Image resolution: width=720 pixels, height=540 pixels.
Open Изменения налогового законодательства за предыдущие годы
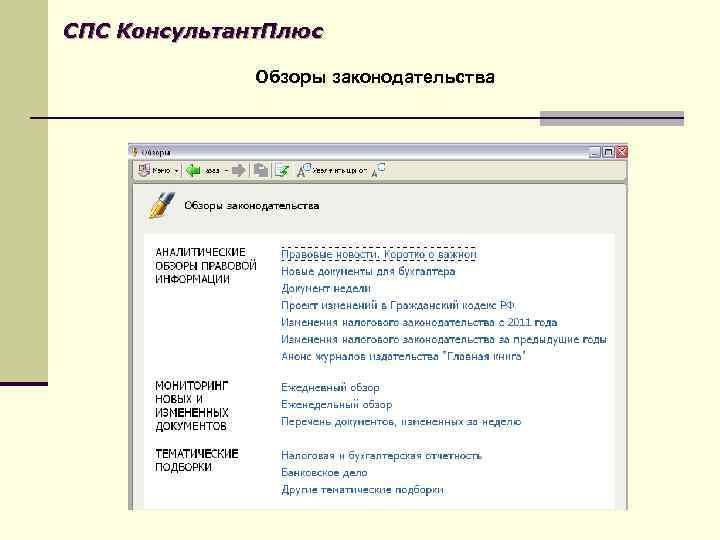point(444,339)
